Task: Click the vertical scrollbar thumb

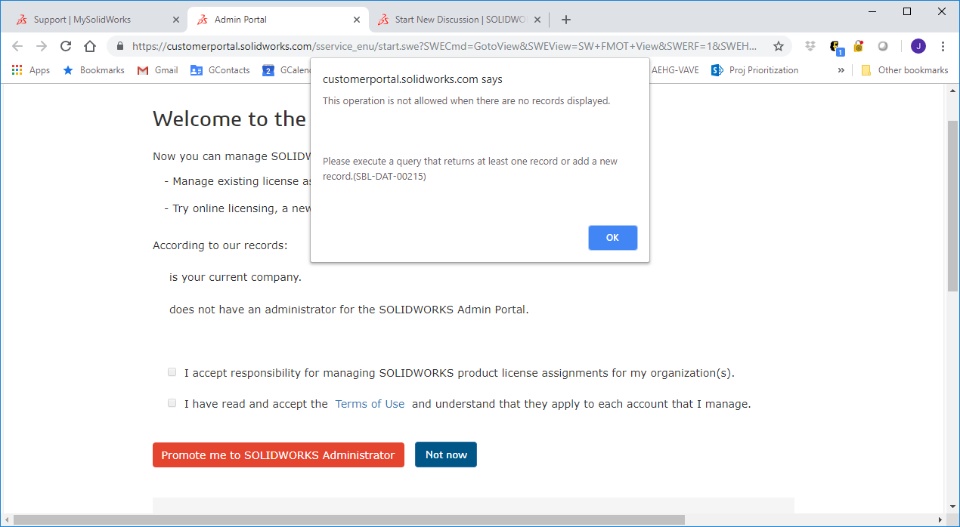Action: coord(953,205)
